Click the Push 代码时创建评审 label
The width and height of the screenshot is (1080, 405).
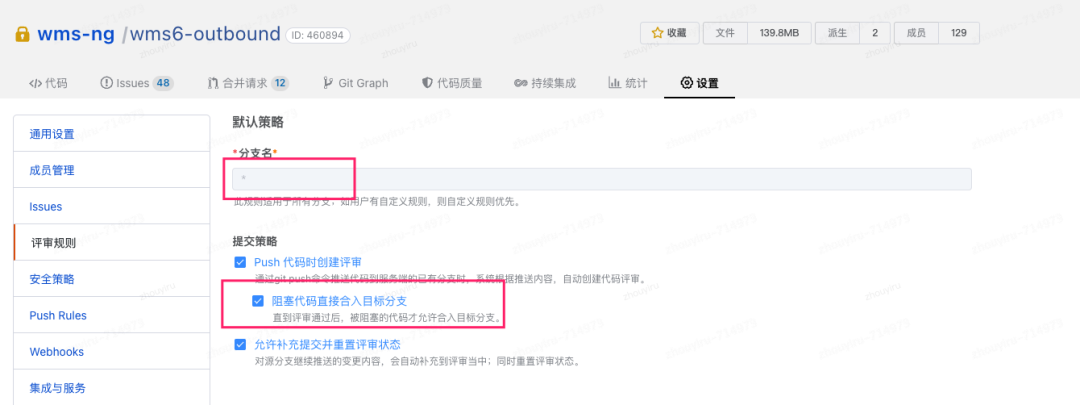click(308, 262)
